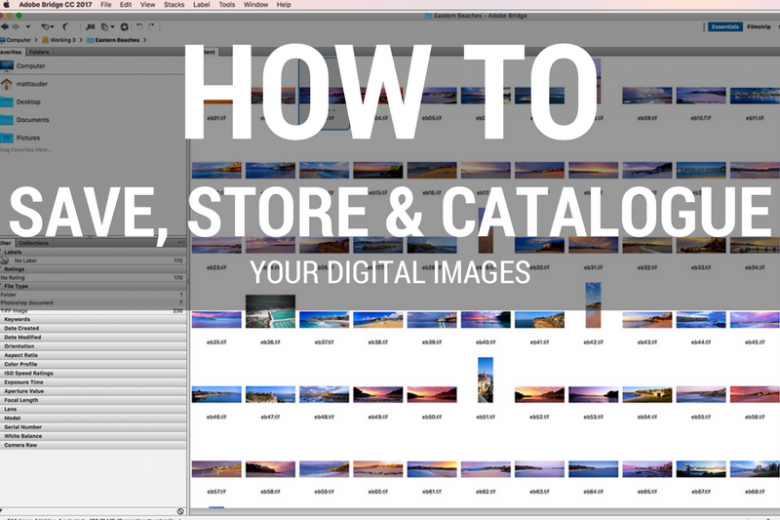Viewport: 780px width, 520px height.
Task: Switch to the Folders tab
Action: 39,52
